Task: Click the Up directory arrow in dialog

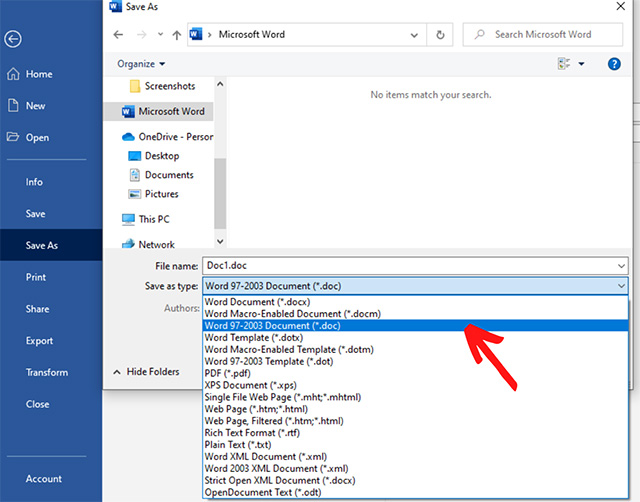Action: (177, 35)
